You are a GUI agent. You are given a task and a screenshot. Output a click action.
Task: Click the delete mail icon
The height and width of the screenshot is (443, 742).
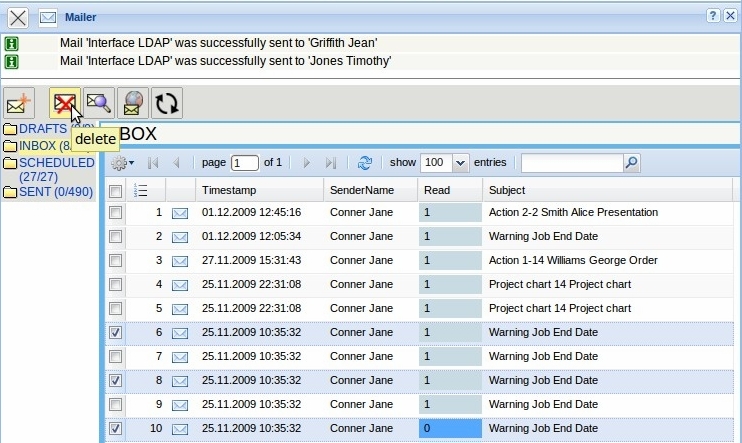click(x=64, y=103)
